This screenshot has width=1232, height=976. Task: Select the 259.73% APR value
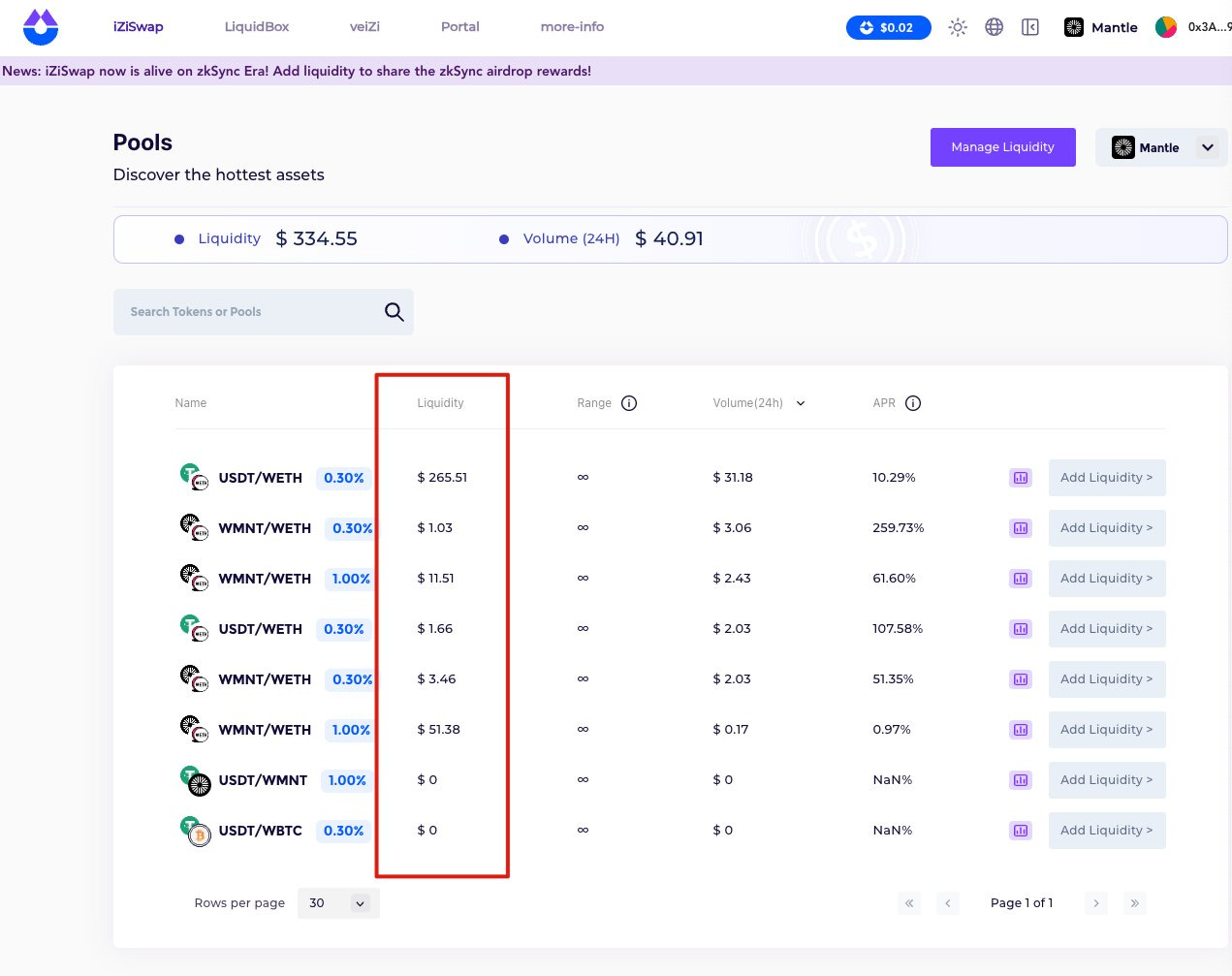tap(899, 528)
